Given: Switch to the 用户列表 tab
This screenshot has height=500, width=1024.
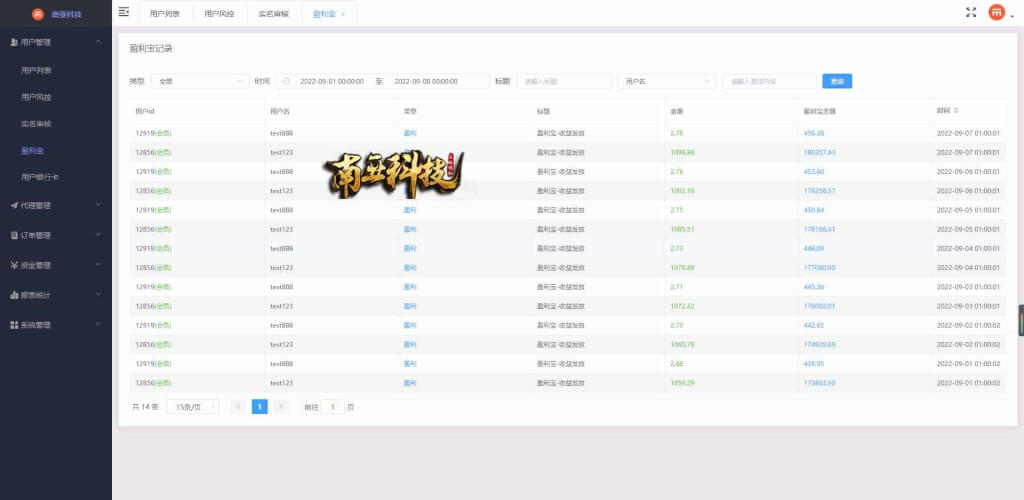Looking at the screenshot, I should (165, 14).
